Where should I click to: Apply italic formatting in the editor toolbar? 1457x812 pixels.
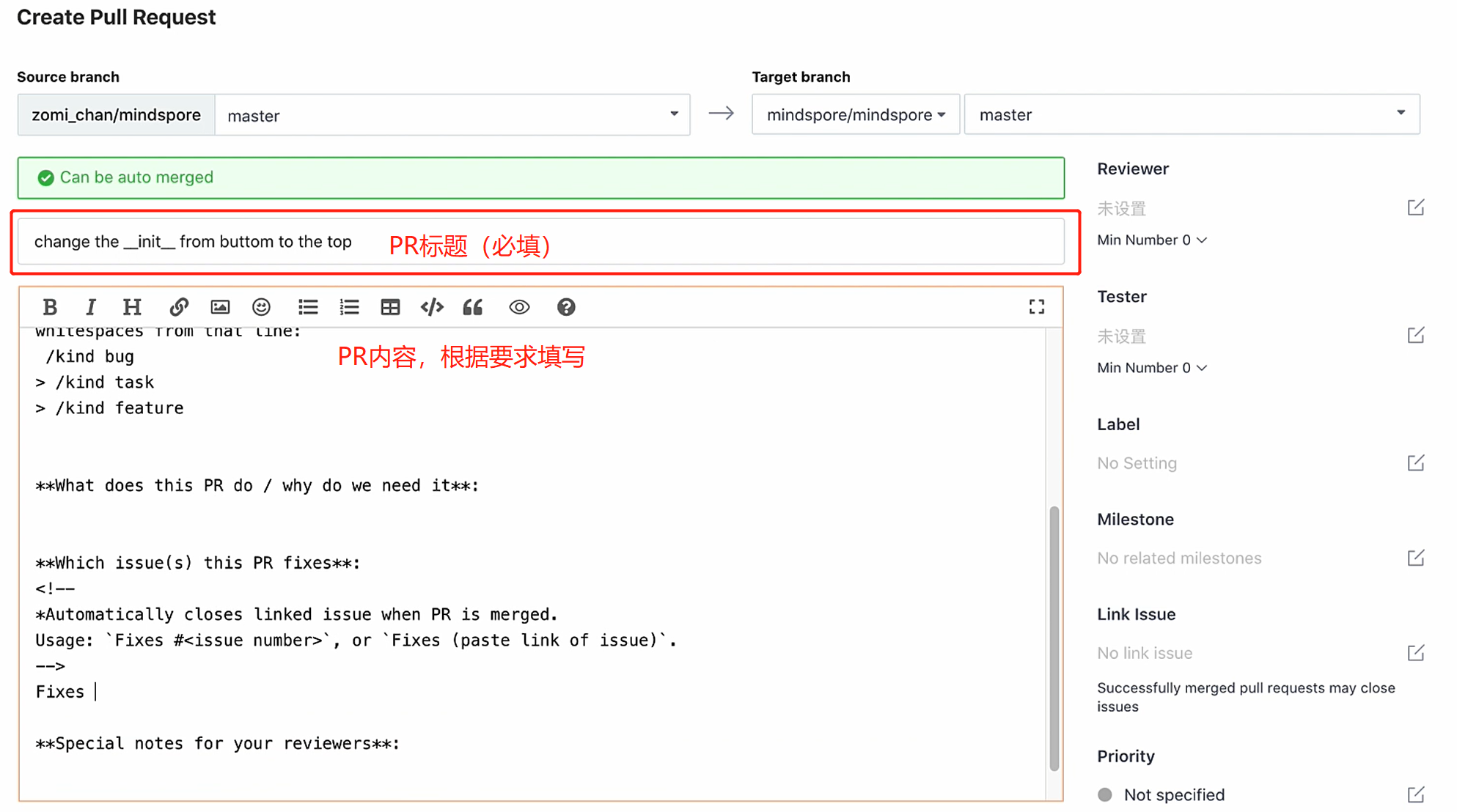click(x=91, y=307)
